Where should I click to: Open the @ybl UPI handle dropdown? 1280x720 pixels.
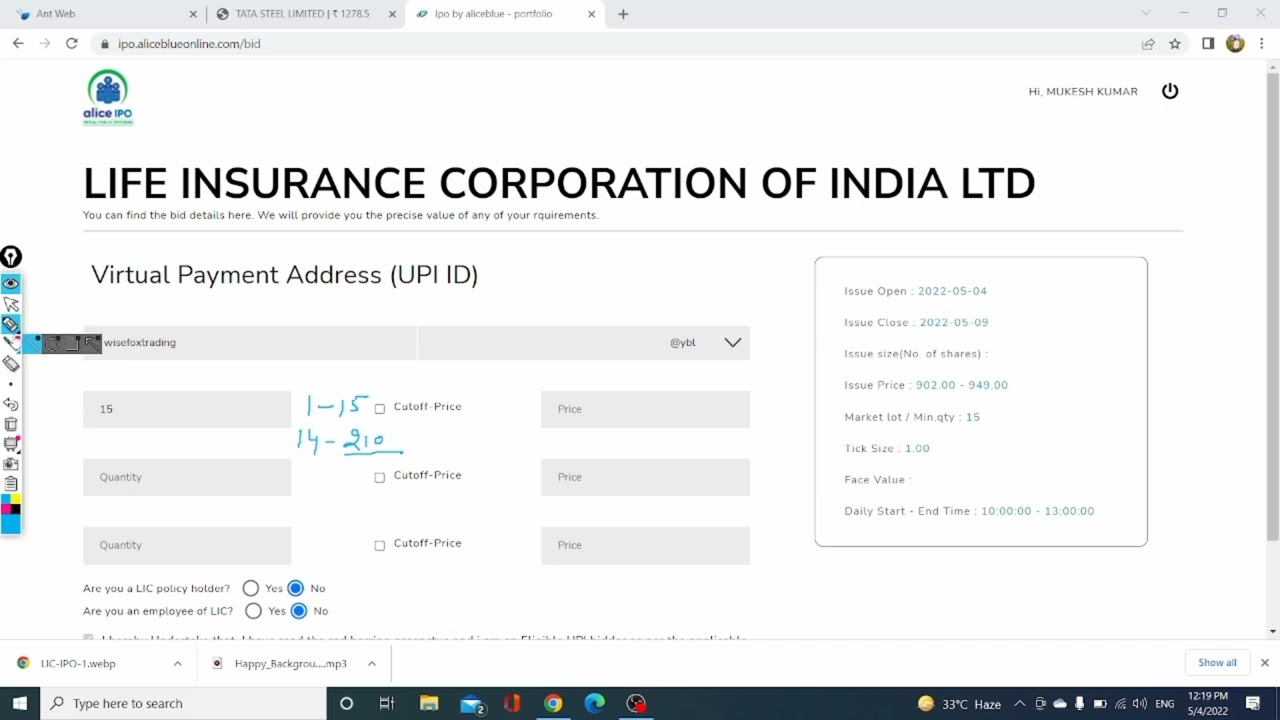(733, 342)
